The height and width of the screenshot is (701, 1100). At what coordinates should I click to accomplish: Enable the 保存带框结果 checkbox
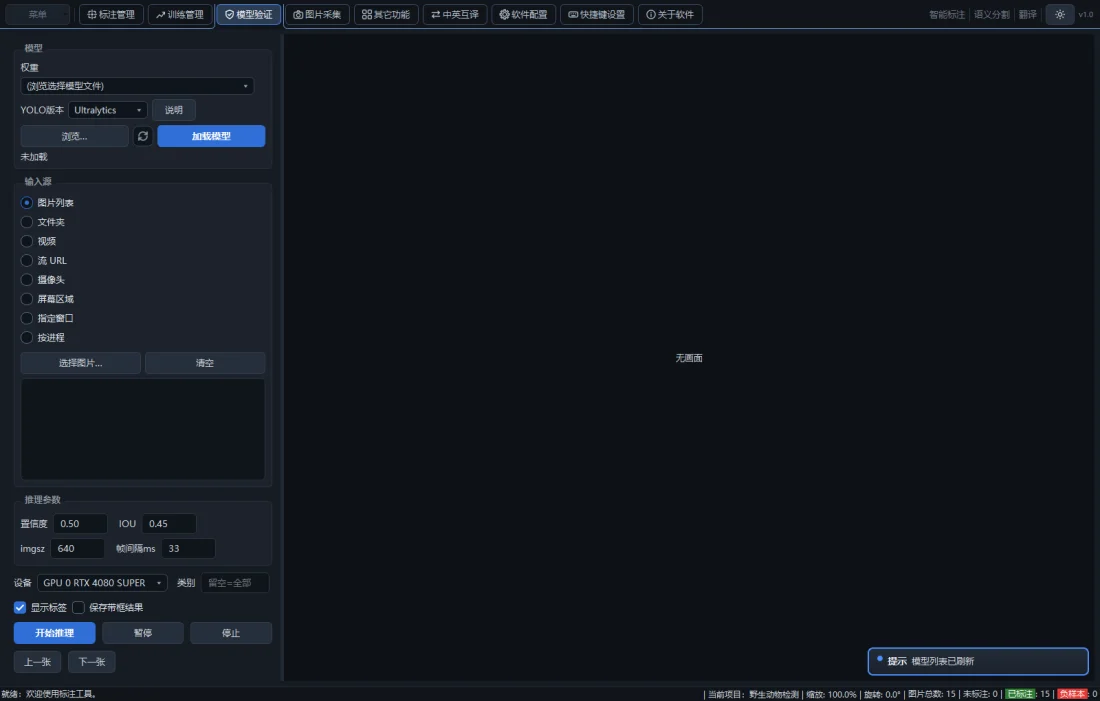(79, 608)
